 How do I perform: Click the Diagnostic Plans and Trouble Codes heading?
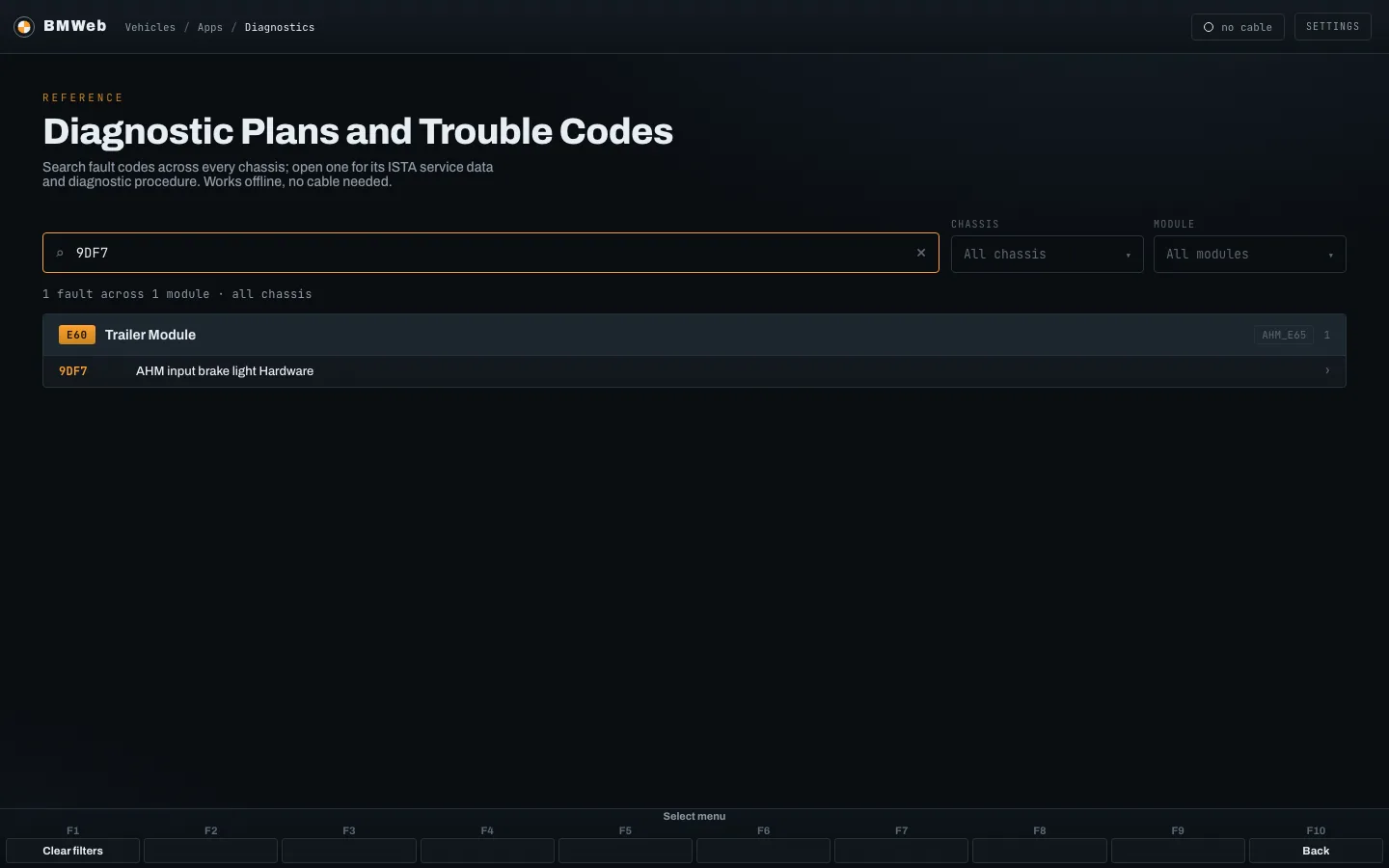[x=358, y=132]
